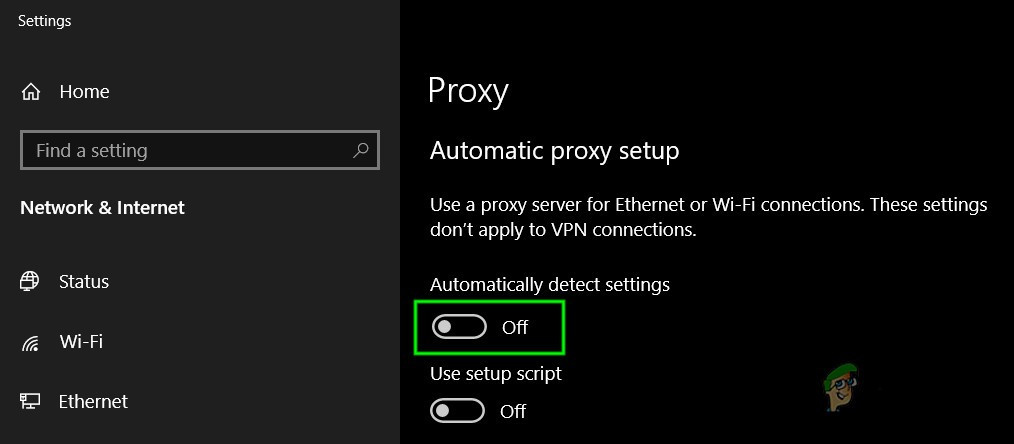This screenshot has width=1014, height=444.
Task: Click the Settings window title
Action: click(x=44, y=20)
